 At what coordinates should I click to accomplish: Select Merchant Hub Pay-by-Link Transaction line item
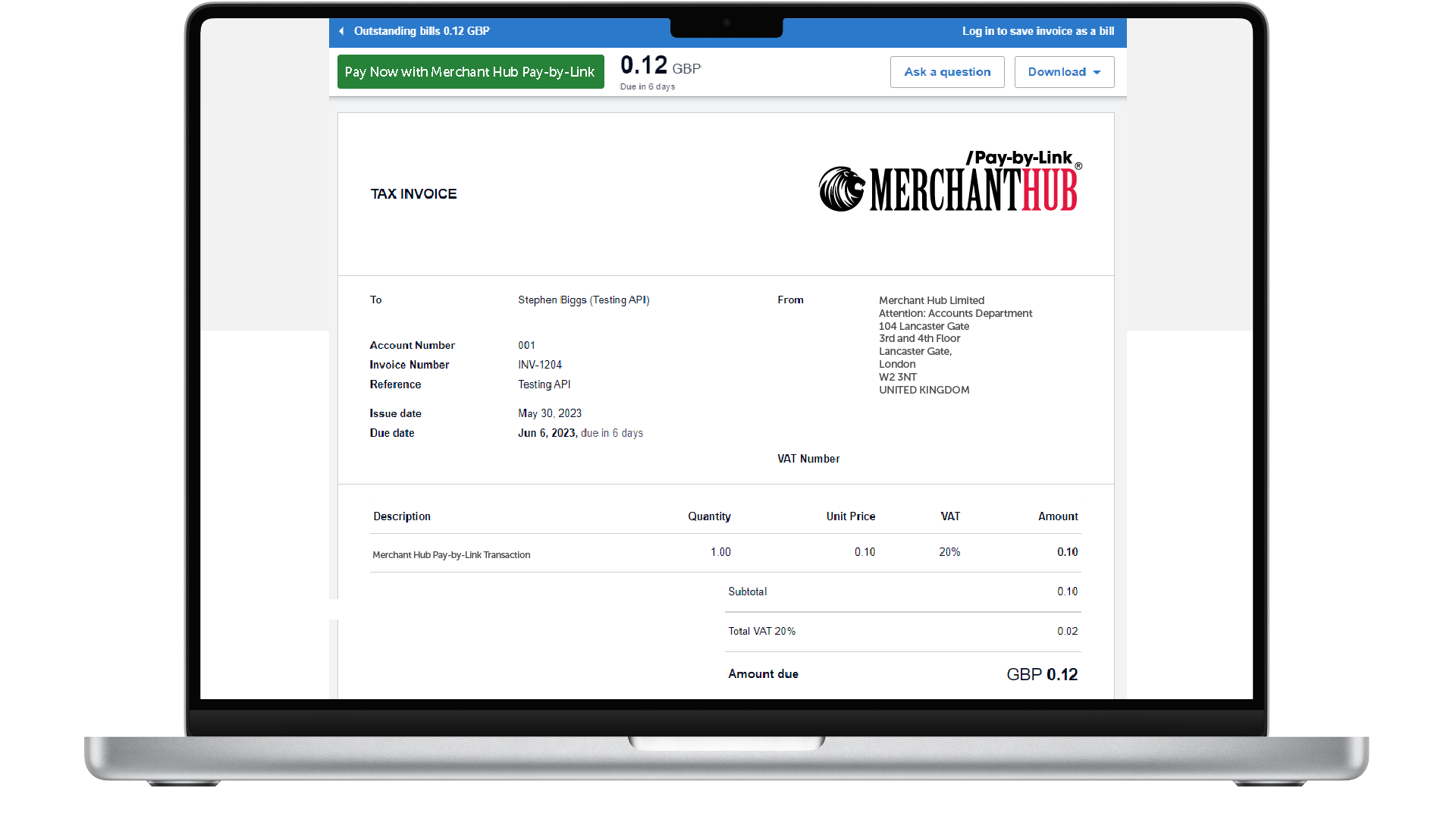tap(451, 555)
